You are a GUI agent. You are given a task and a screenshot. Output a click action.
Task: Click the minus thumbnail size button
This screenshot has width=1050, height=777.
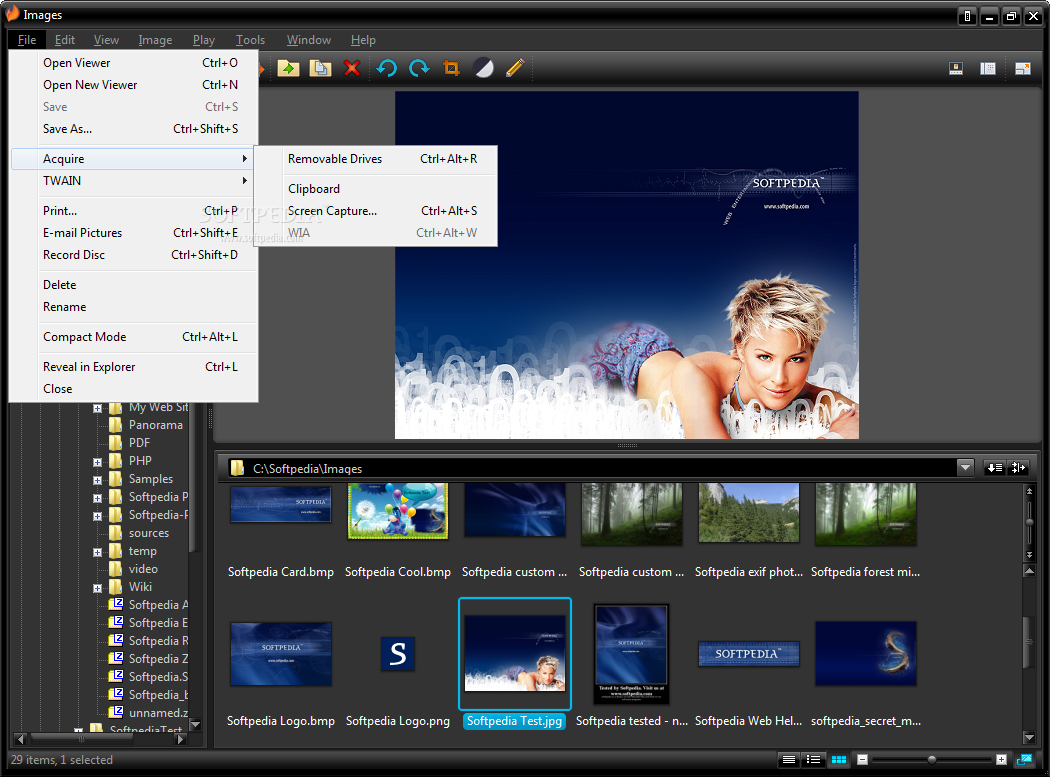click(862, 760)
